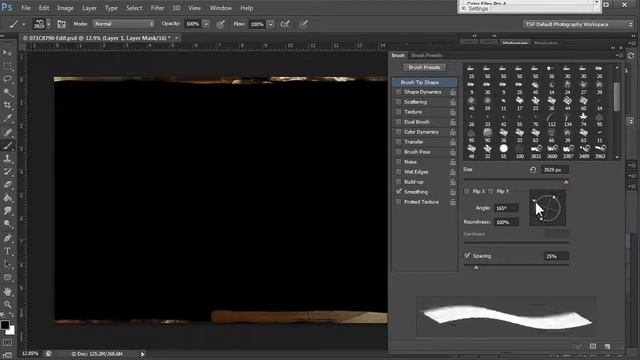This screenshot has height=360, width=640.
Task: Select the Eyedropper tool
Action: point(7,118)
